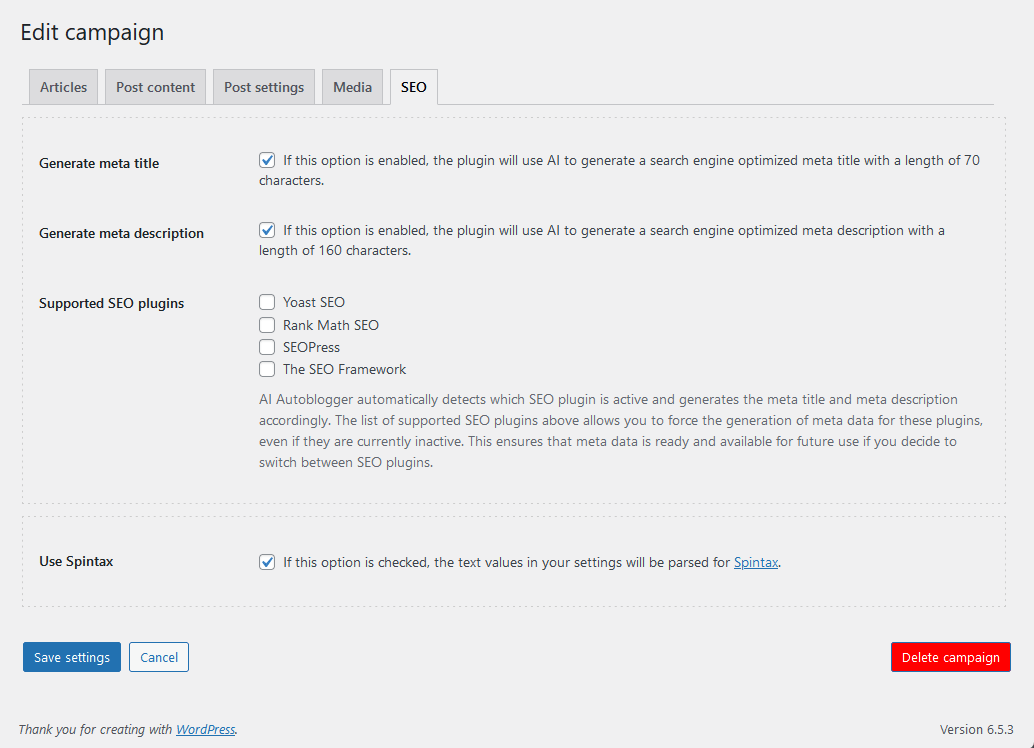Viewport: 1034px width, 748px height.
Task: Click the Version 6.5.3 footer text
Action: pyautogui.click(x=976, y=730)
